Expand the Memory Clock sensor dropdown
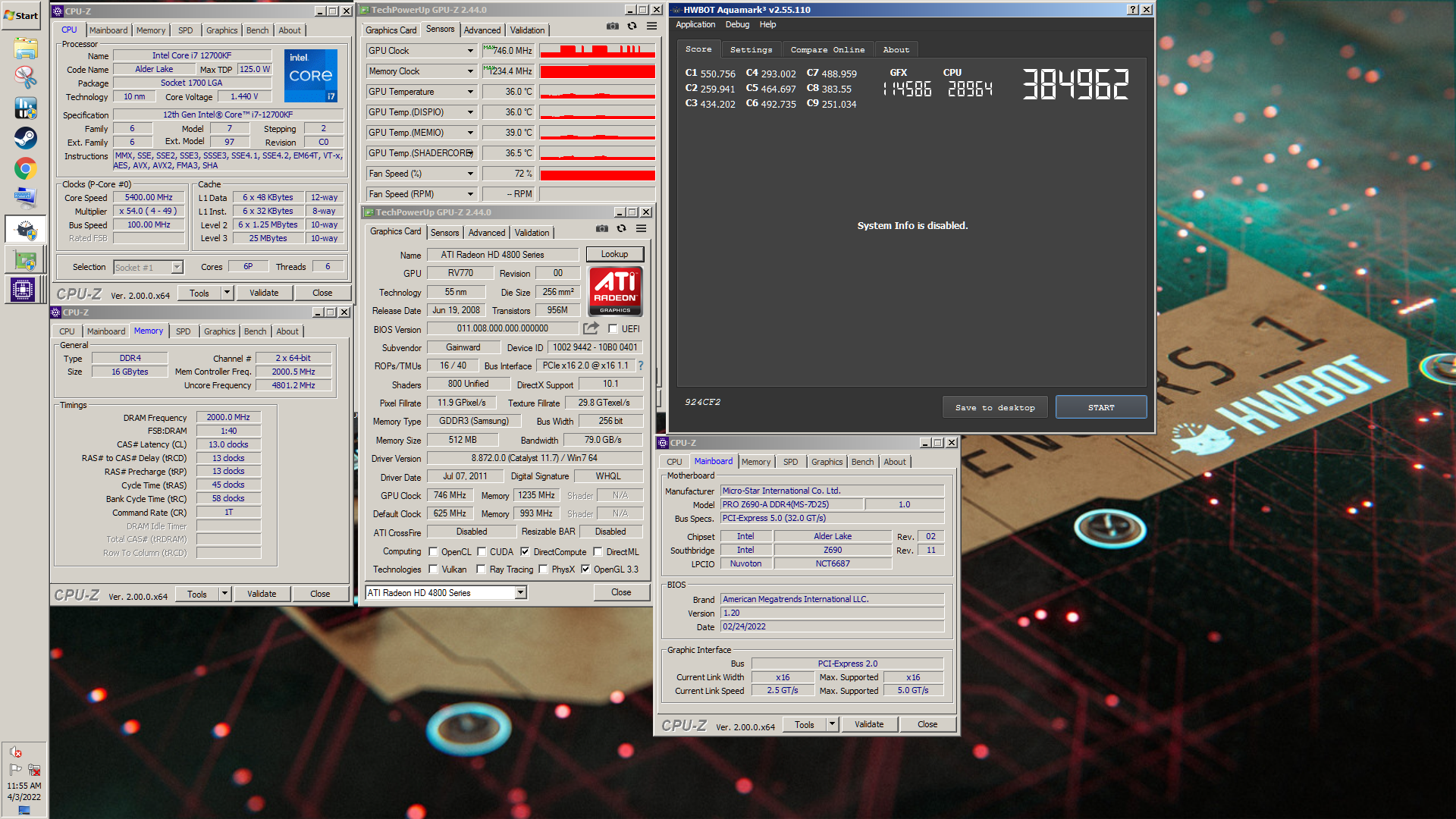This screenshot has width=1456, height=819. click(470, 71)
